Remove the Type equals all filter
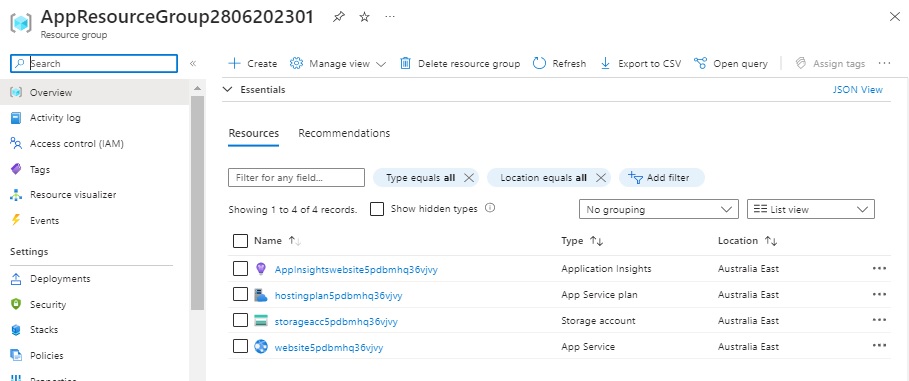The image size is (909, 381). pos(469,178)
